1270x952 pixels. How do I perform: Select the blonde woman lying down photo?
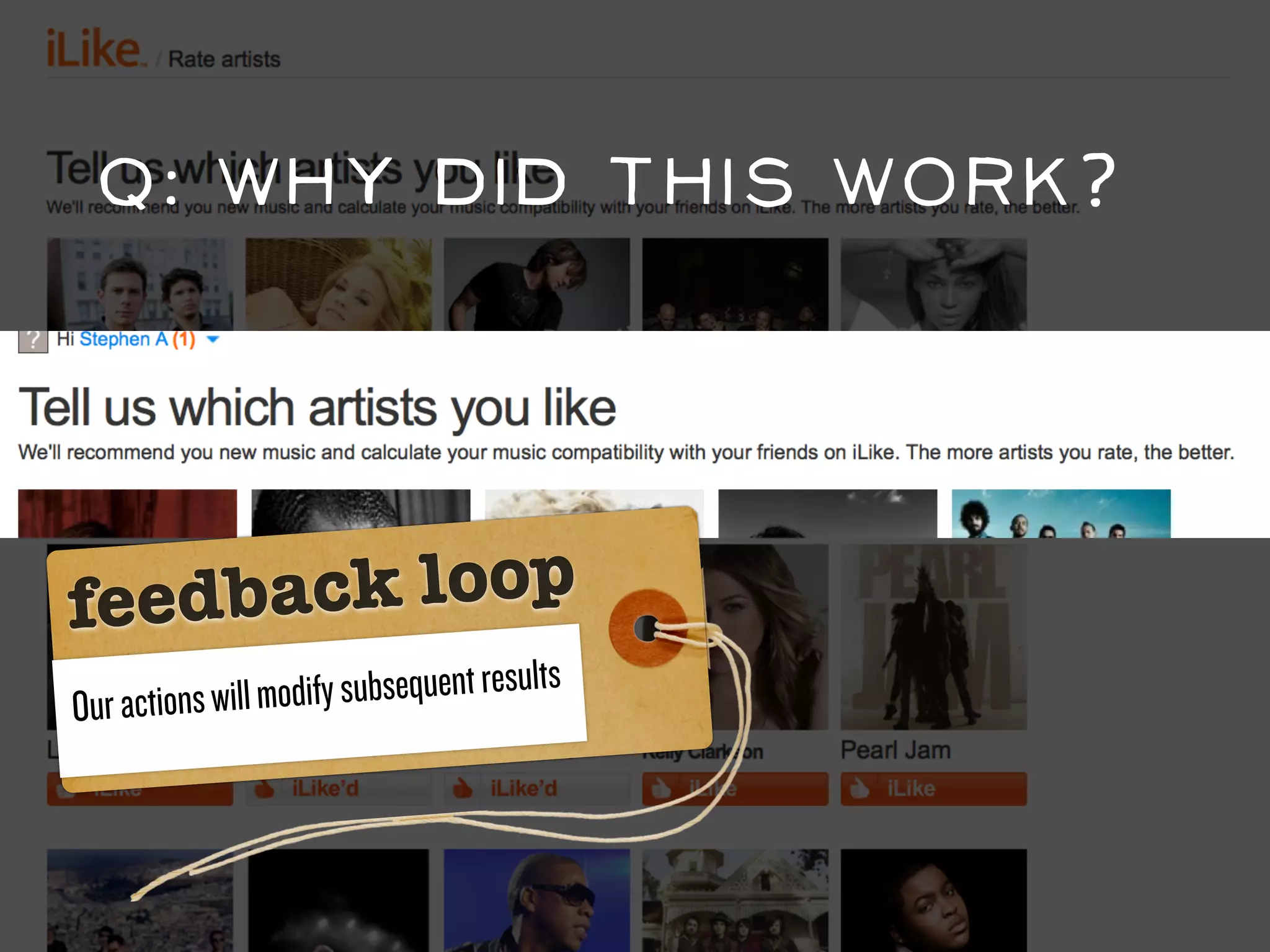coord(339,284)
